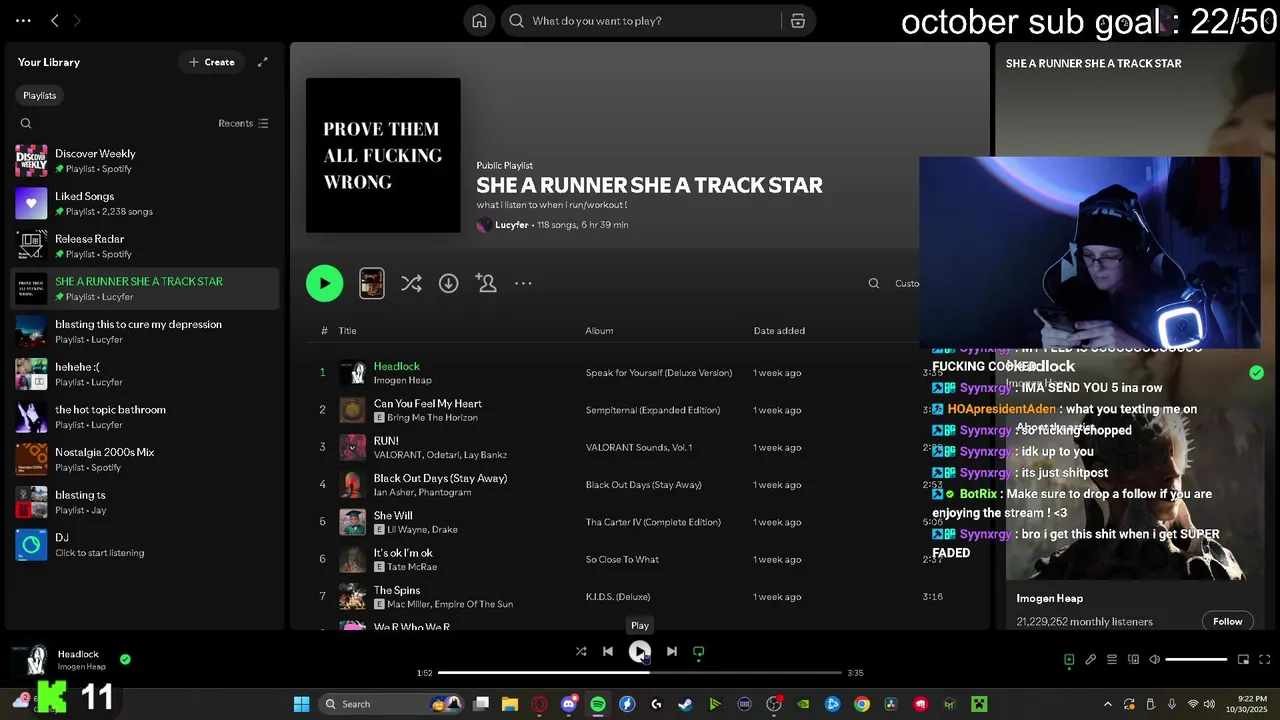Go back with the left arrow
The height and width of the screenshot is (720, 1280).
[55, 20]
